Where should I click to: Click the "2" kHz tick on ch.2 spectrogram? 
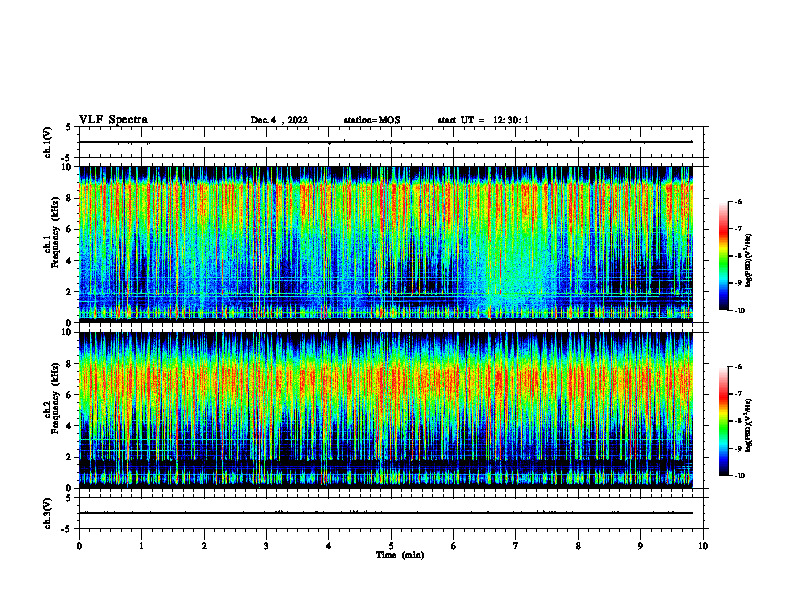point(70,457)
